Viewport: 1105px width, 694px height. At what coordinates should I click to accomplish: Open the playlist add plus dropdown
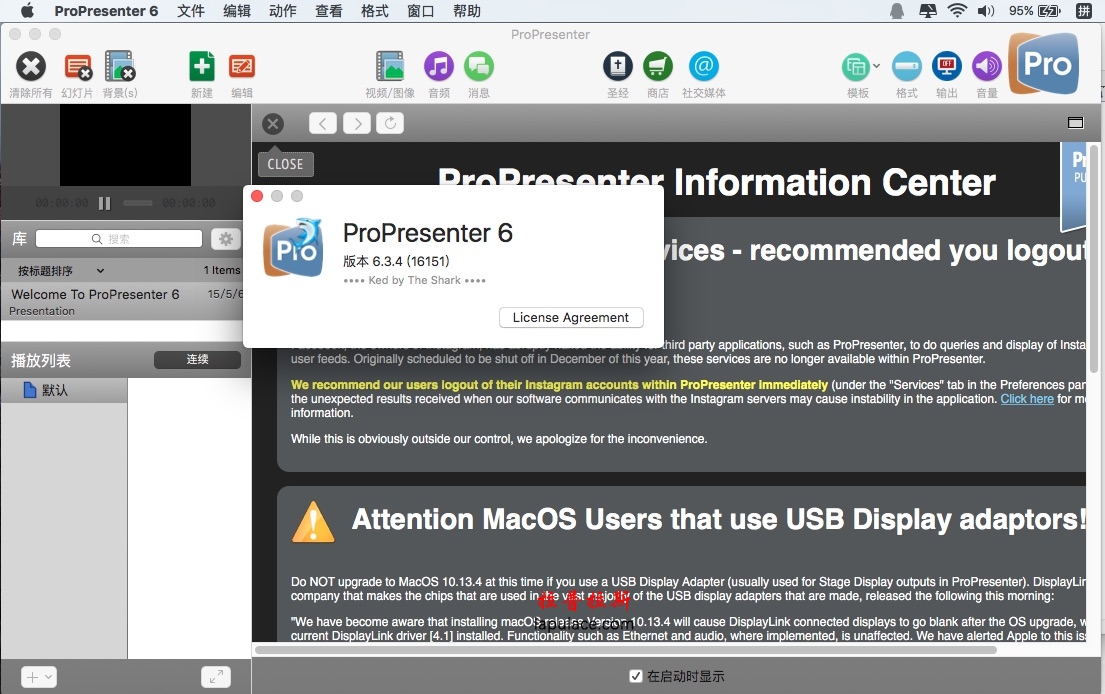[x=39, y=677]
